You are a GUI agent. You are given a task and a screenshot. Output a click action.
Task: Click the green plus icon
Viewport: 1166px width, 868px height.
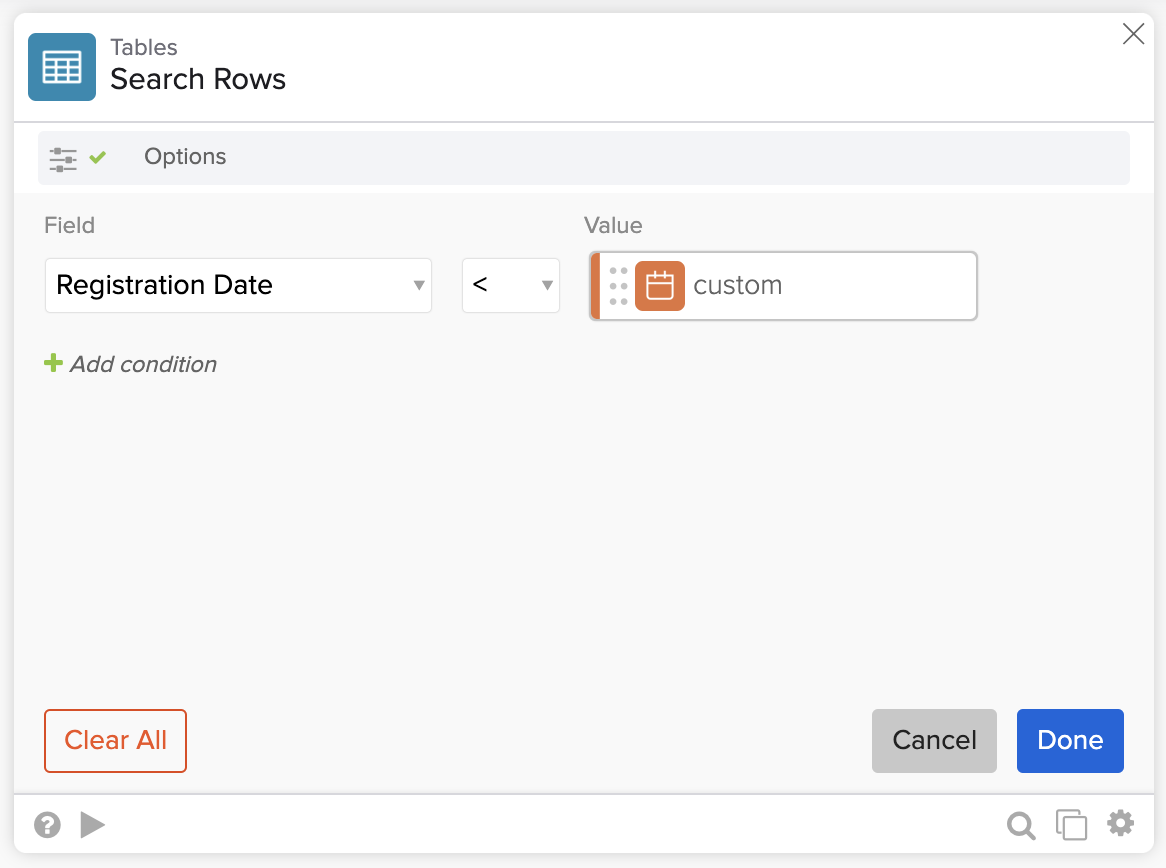(54, 363)
